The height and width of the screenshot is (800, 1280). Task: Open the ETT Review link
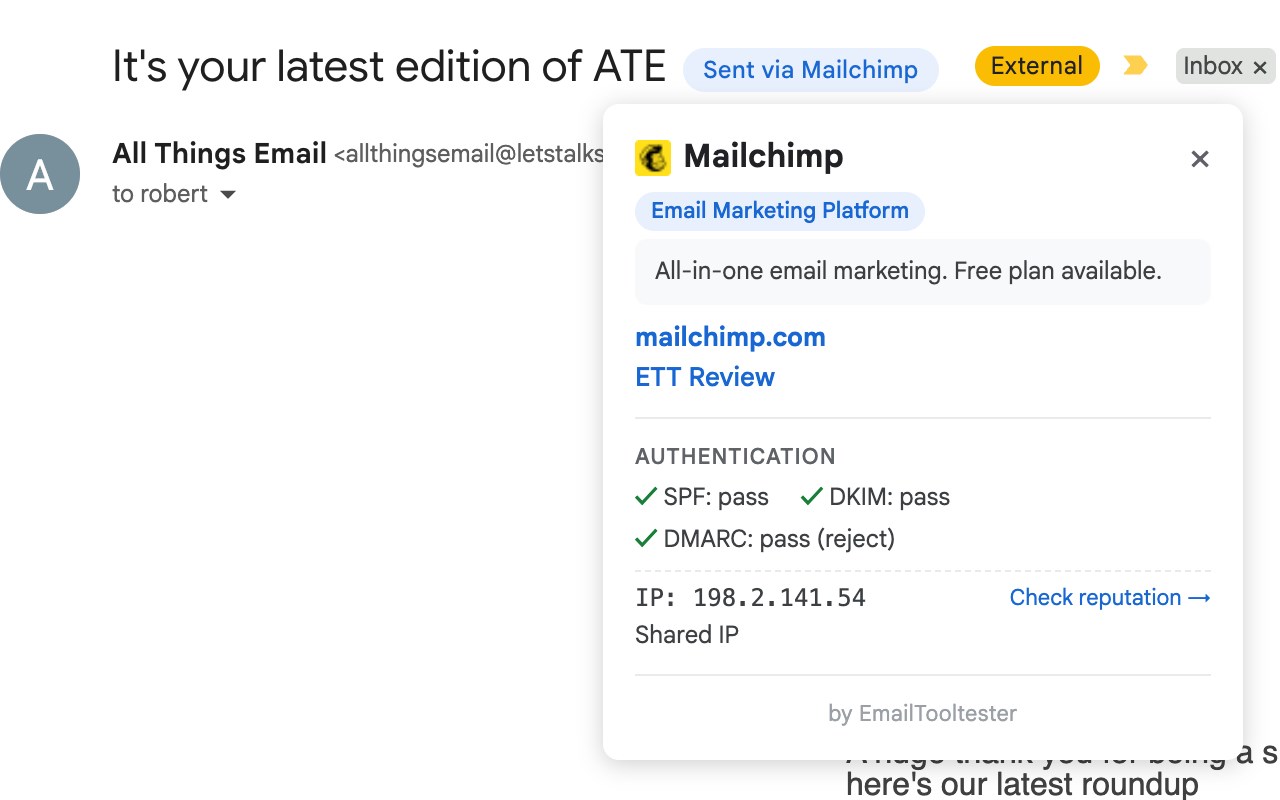705,377
